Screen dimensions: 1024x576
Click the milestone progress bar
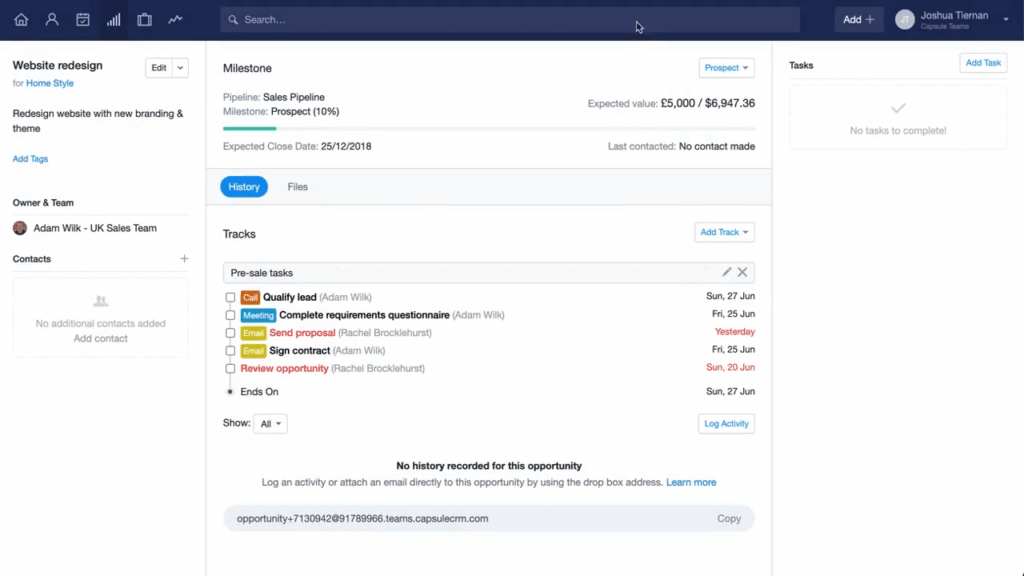489,128
